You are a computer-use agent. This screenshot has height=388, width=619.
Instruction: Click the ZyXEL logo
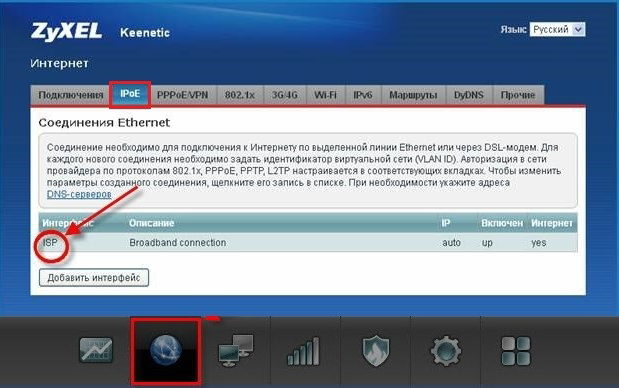(x=66, y=32)
